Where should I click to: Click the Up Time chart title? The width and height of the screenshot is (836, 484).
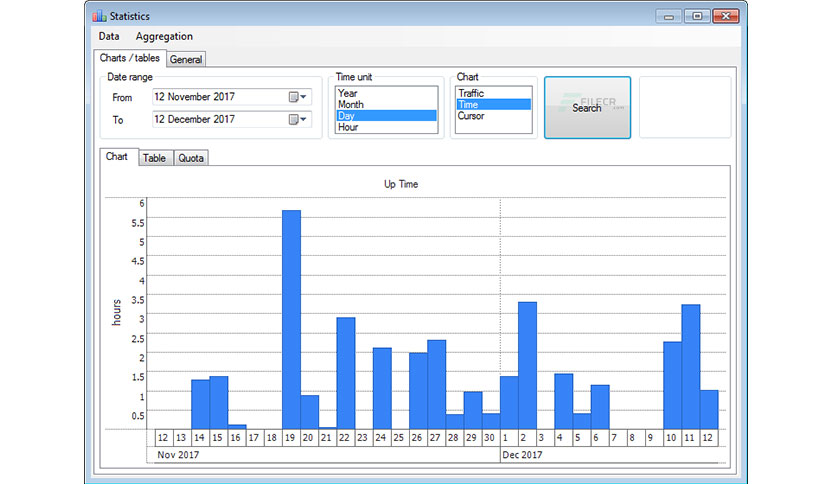click(x=401, y=184)
